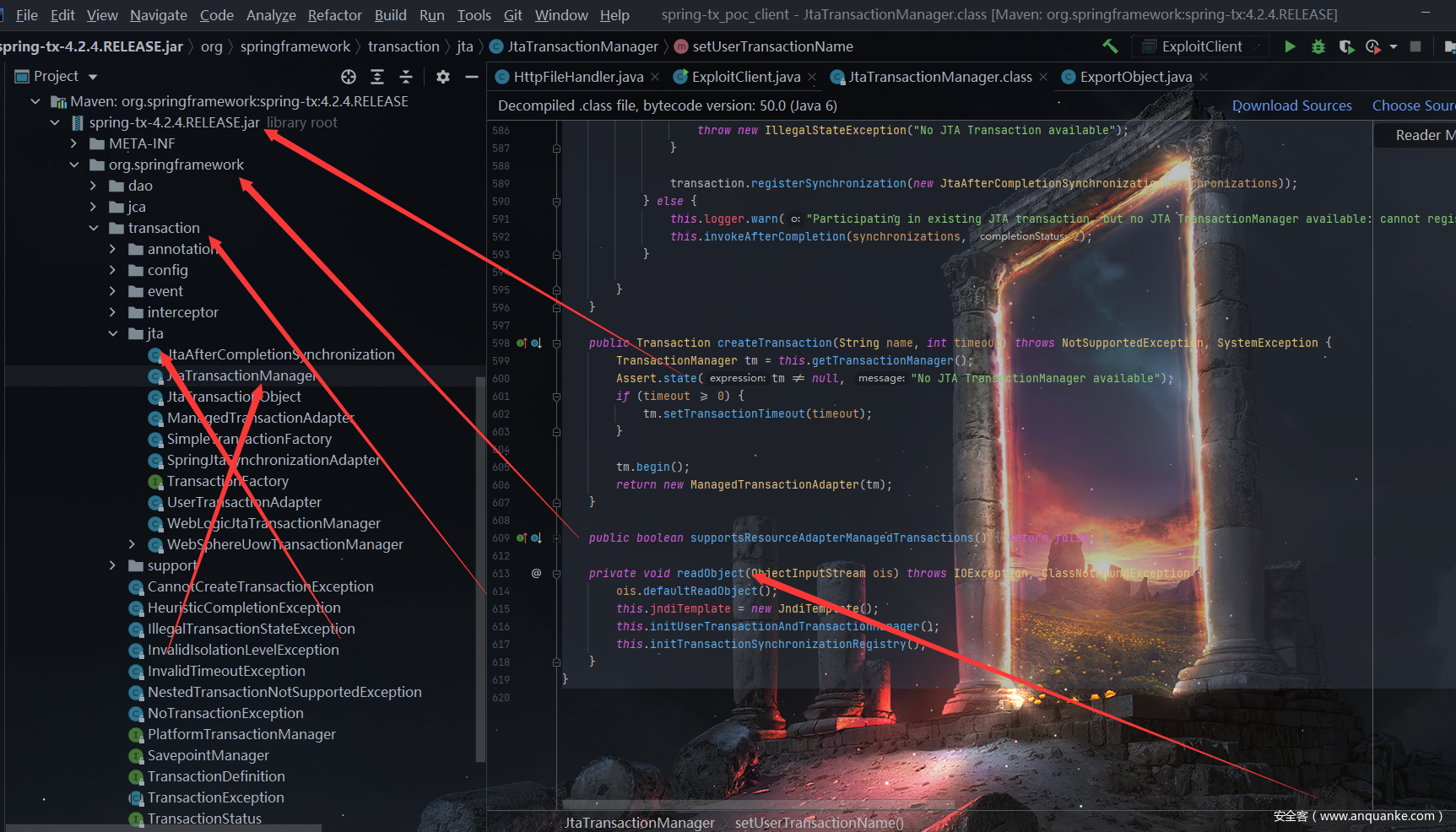Open the Refactor menu
Image resolution: width=1456 pixels, height=832 pixels.
click(334, 15)
